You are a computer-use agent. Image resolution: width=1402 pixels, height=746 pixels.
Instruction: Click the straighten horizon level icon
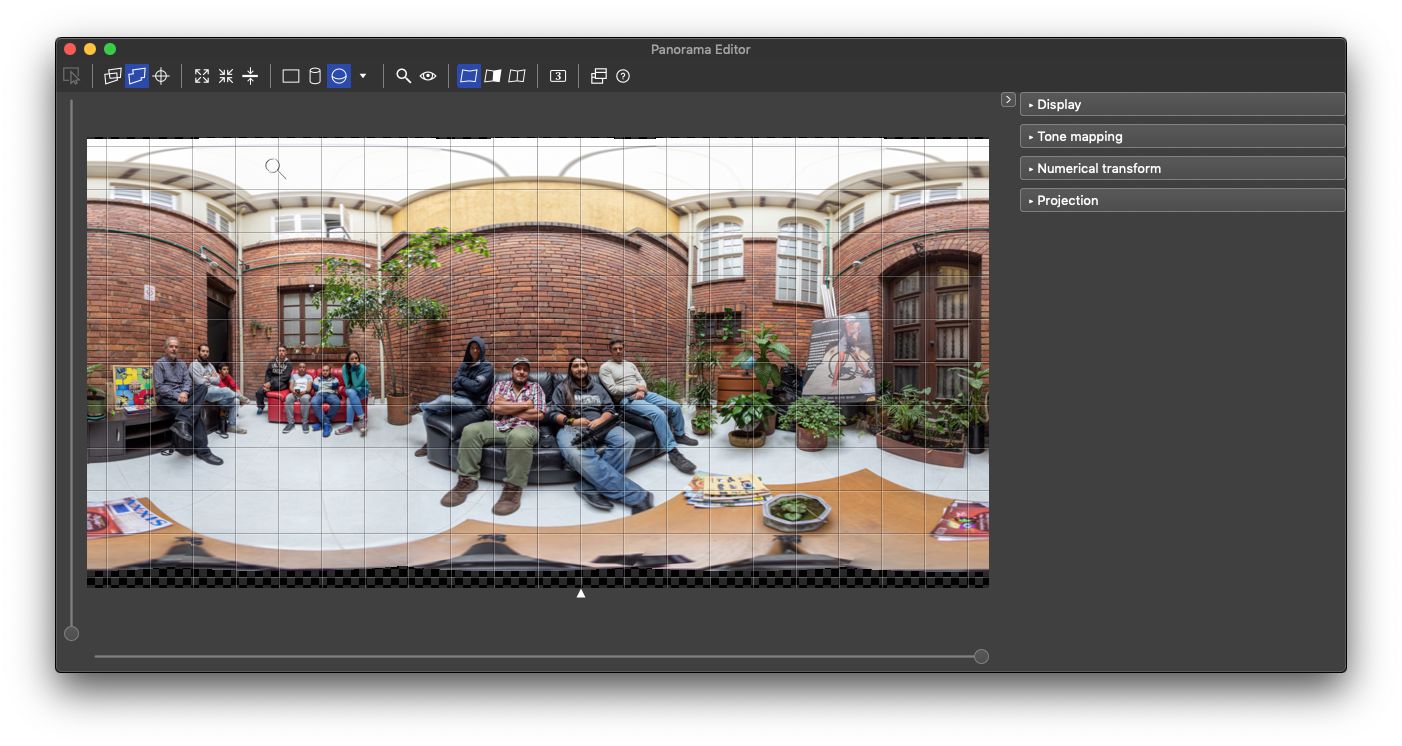250,76
